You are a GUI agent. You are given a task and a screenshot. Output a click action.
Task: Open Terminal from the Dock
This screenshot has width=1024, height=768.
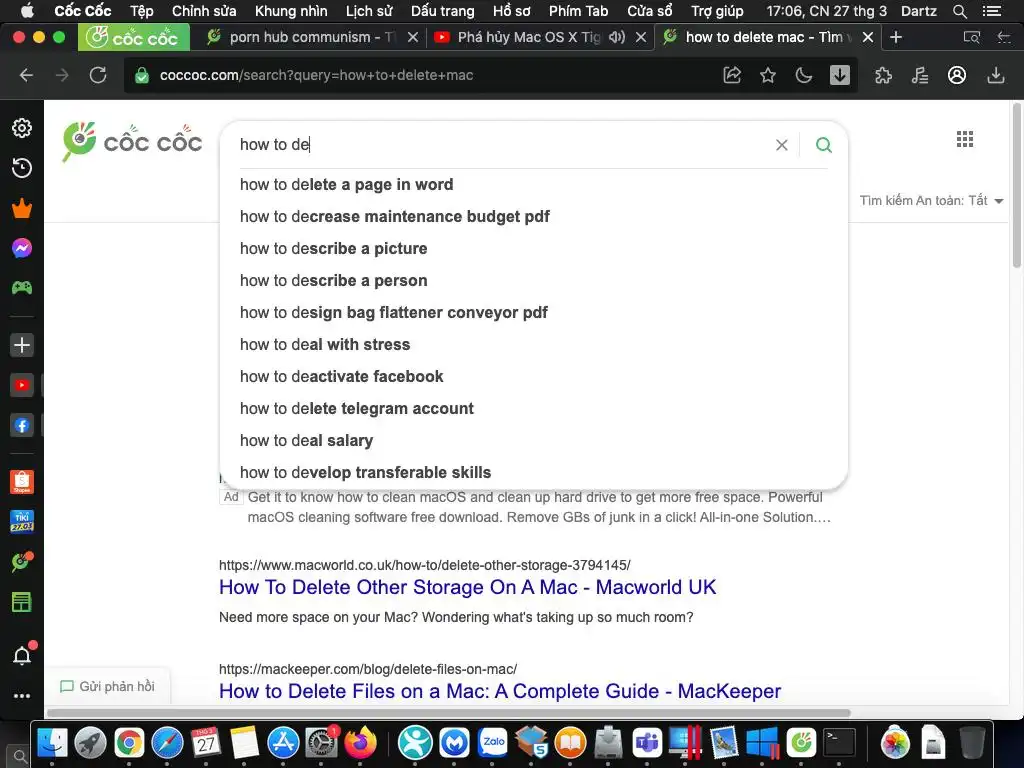click(x=840, y=743)
